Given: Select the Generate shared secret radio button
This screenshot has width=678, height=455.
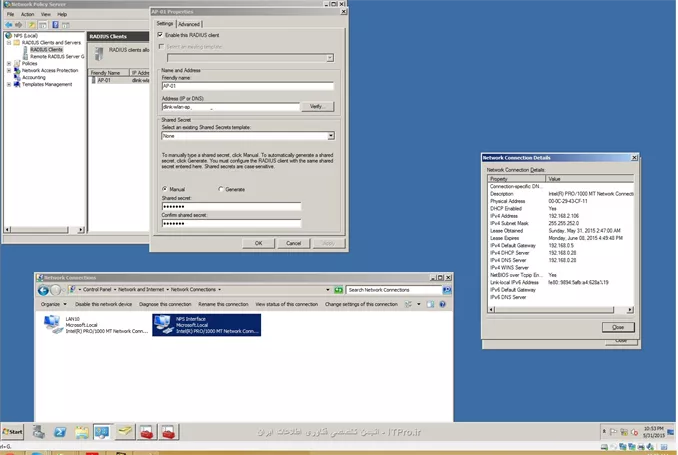Looking at the screenshot, I should (221, 189).
